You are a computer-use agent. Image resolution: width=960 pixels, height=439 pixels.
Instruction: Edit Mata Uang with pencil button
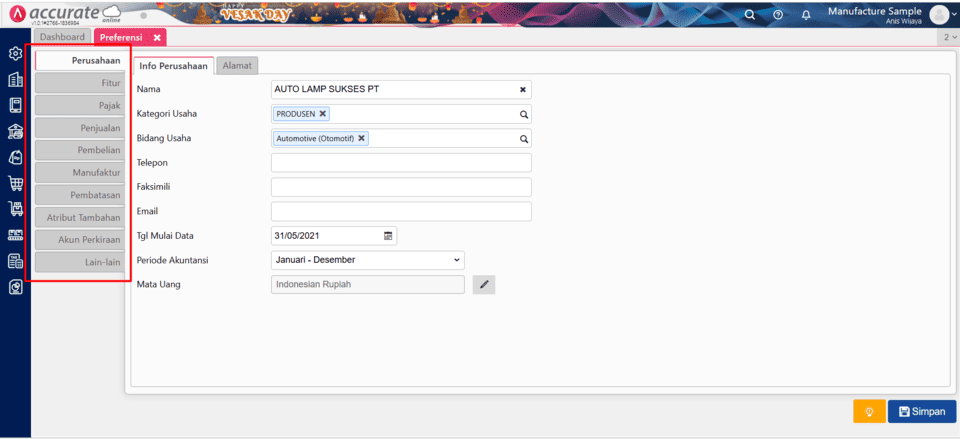pyautogui.click(x=484, y=285)
